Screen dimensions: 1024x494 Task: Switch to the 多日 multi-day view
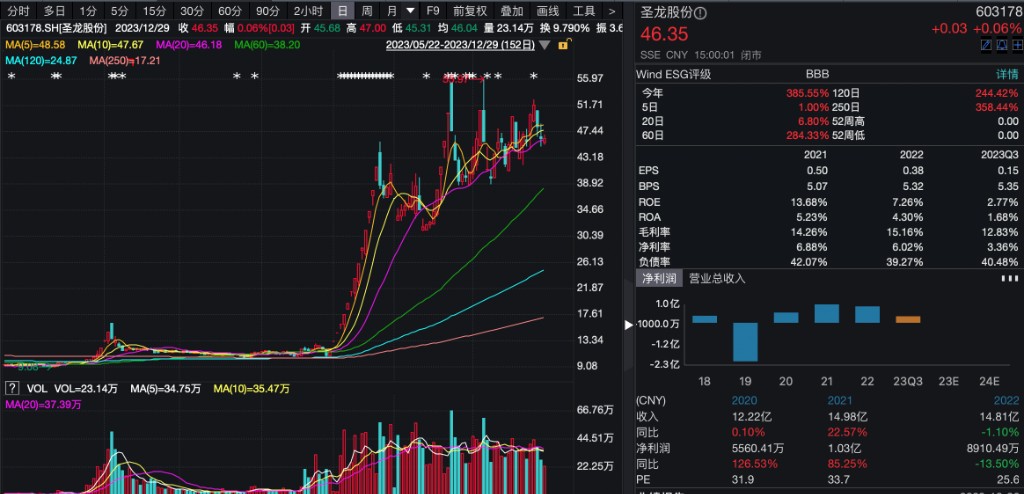point(54,11)
